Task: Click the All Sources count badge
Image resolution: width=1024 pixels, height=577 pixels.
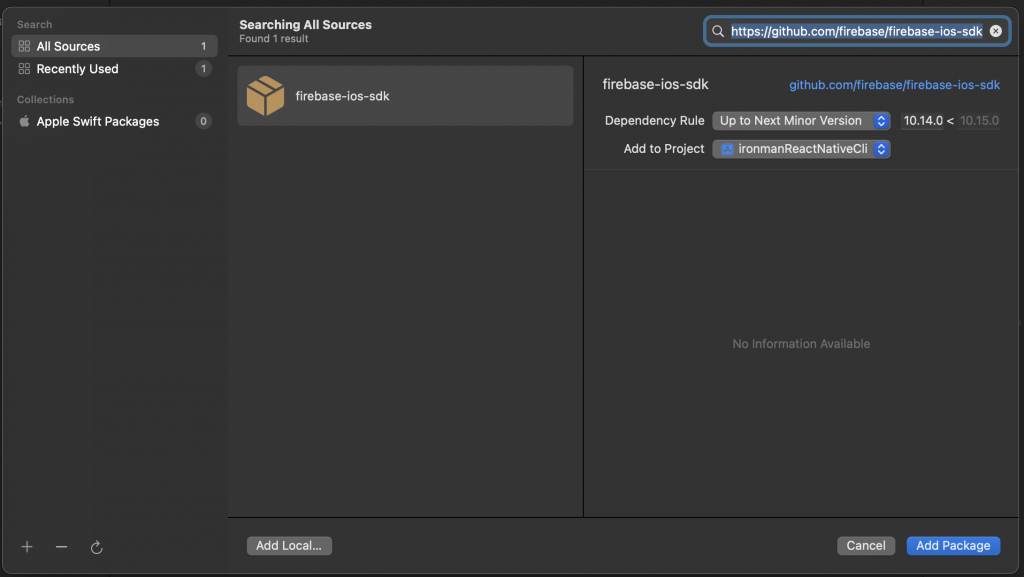Action: click(x=203, y=46)
